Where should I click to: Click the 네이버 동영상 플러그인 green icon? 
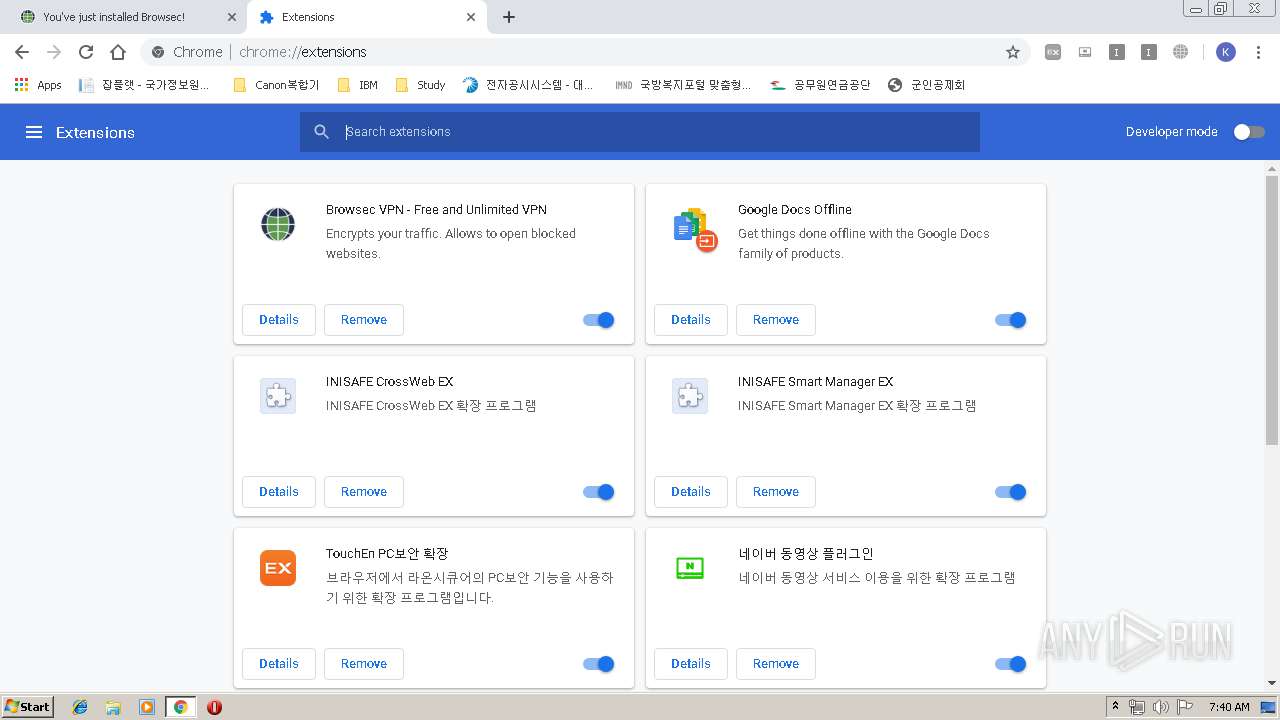(690, 568)
